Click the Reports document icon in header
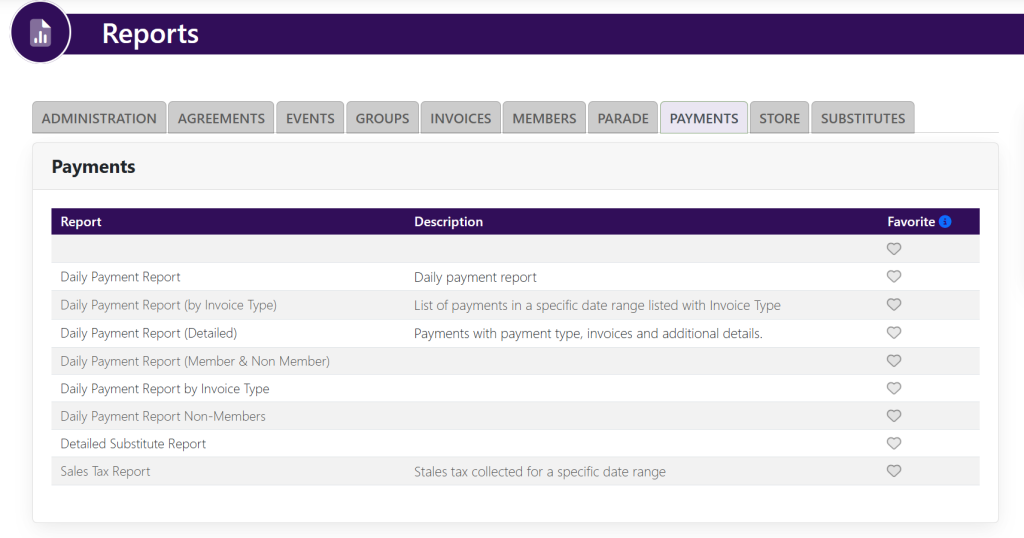 click(x=40, y=33)
